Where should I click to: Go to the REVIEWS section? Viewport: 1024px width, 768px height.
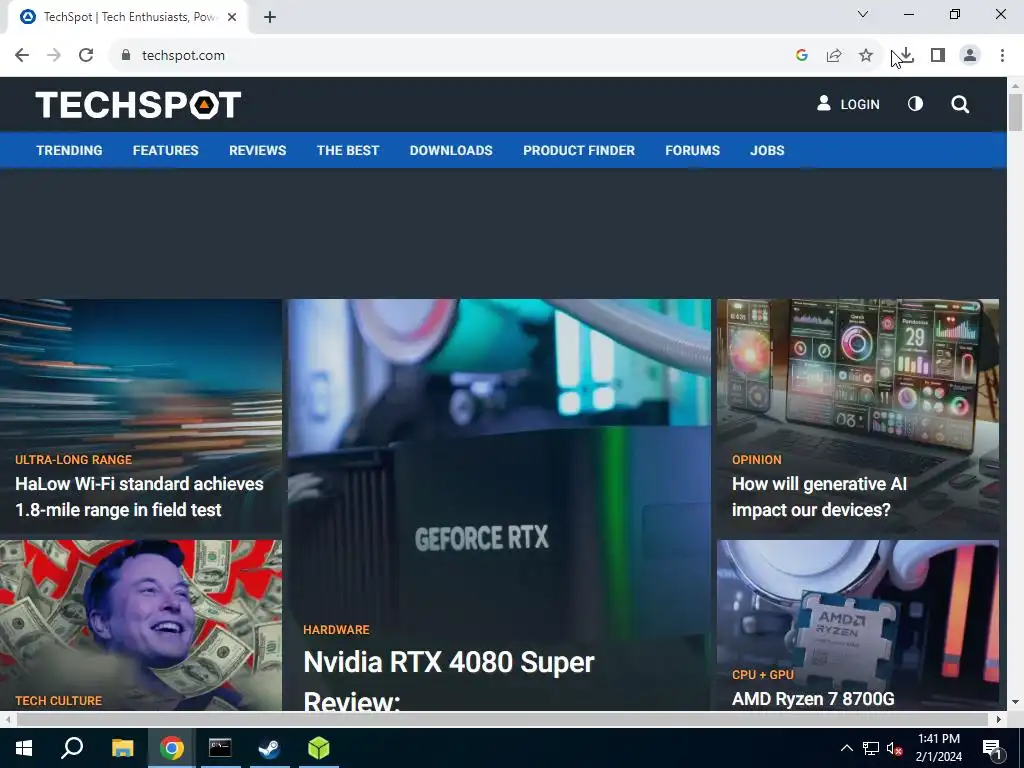point(257,150)
